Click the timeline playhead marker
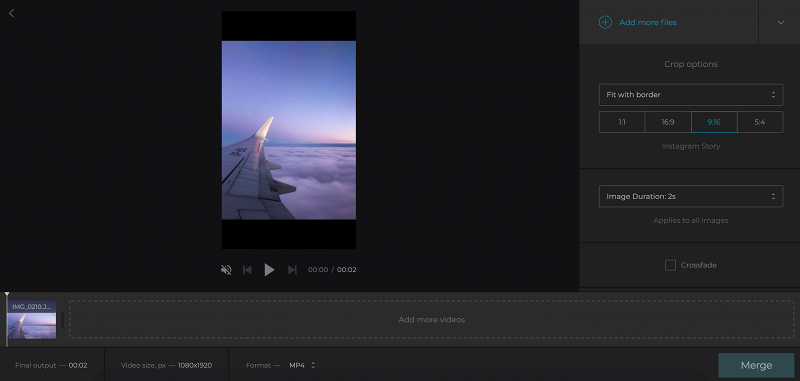This screenshot has height=381, width=800. click(x=7, y=295)
